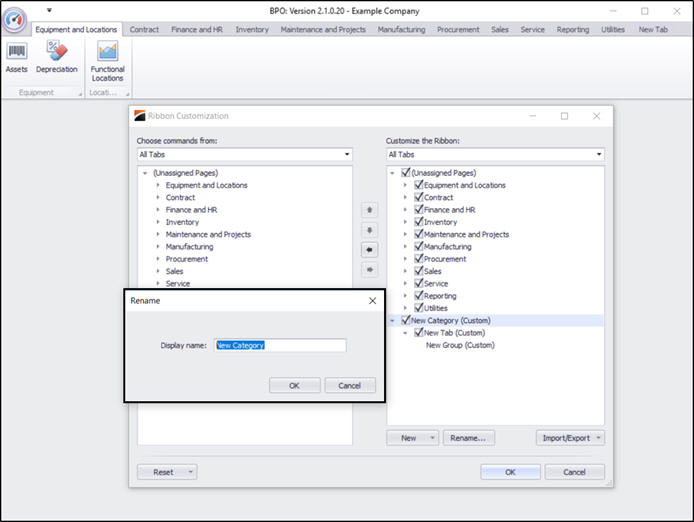The height and width of the screenshot is (522, 694).
Task: Select Procurement in left commands tree
Action: tap(186, 259)
